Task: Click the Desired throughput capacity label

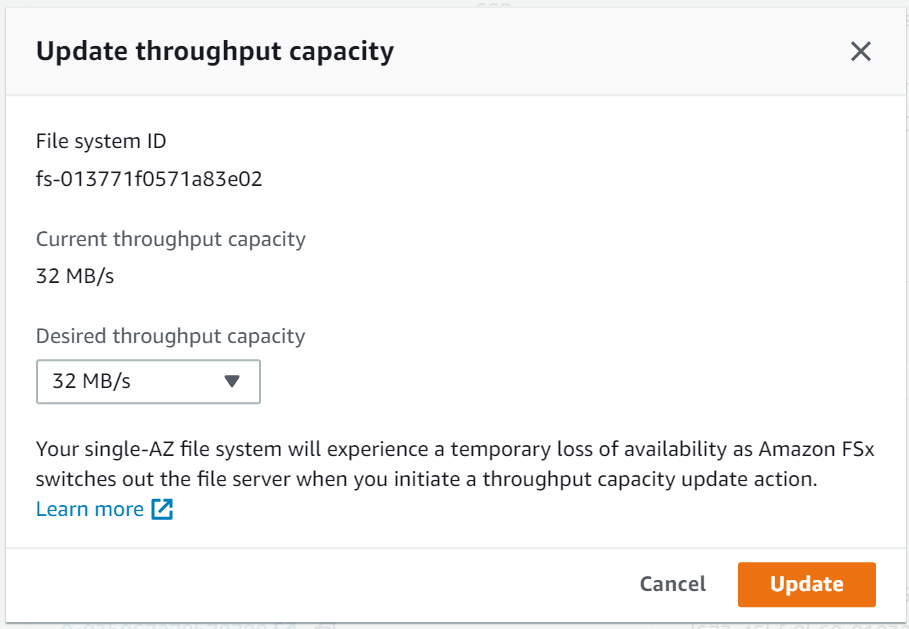Action: coord(171,336)
